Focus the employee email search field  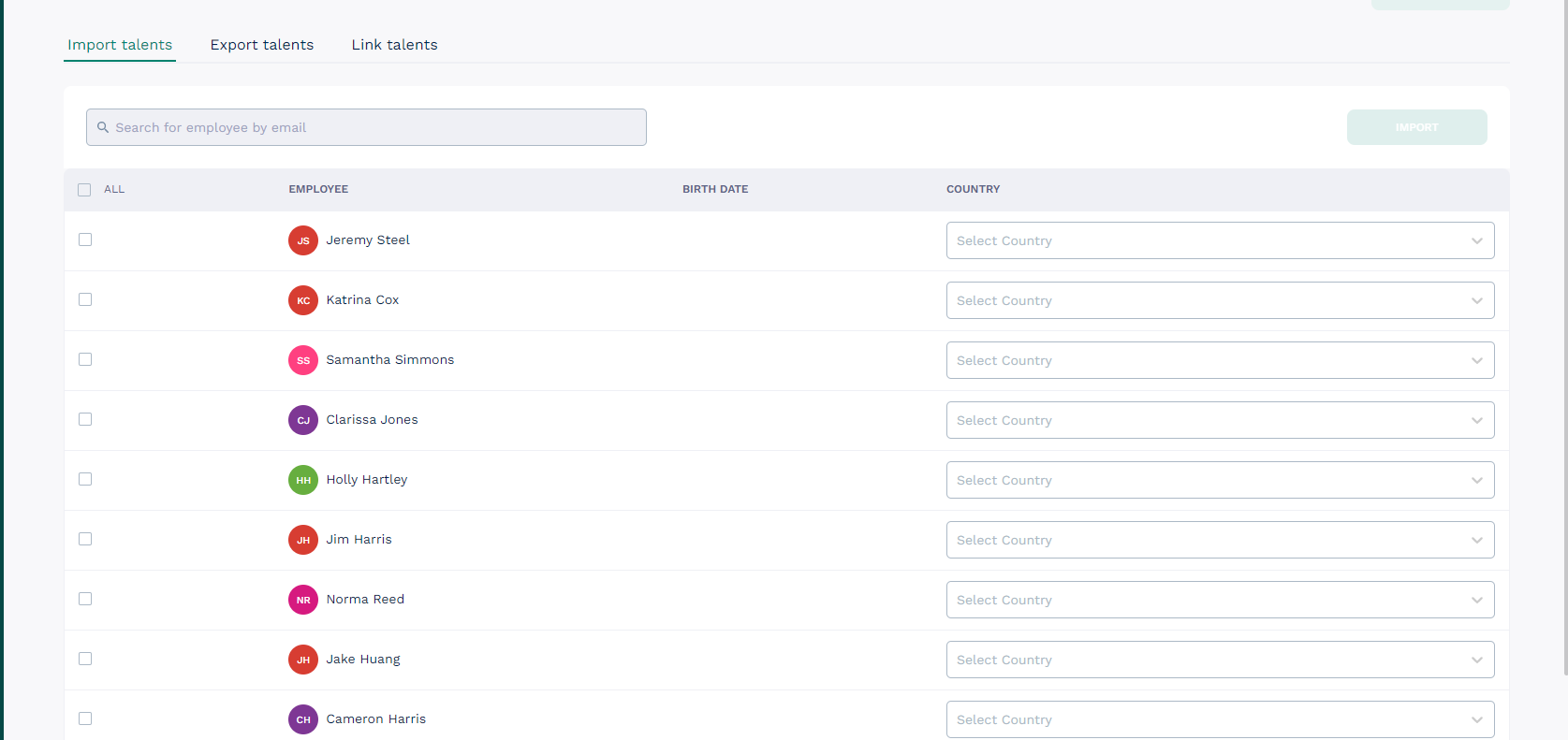tap(374, 127)
